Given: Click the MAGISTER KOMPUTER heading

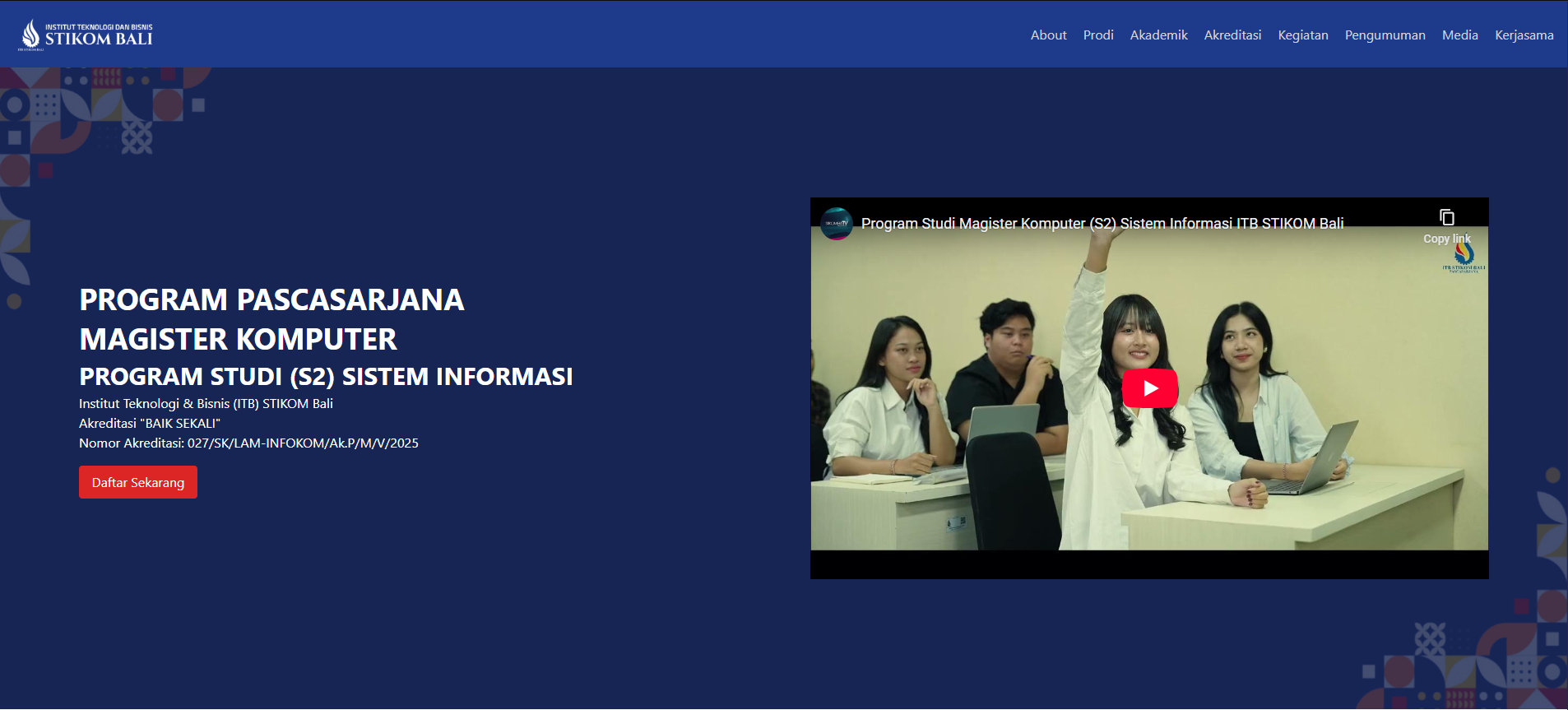Looking at the screenshot, I should pyautogui.click(x=238, y=339).
